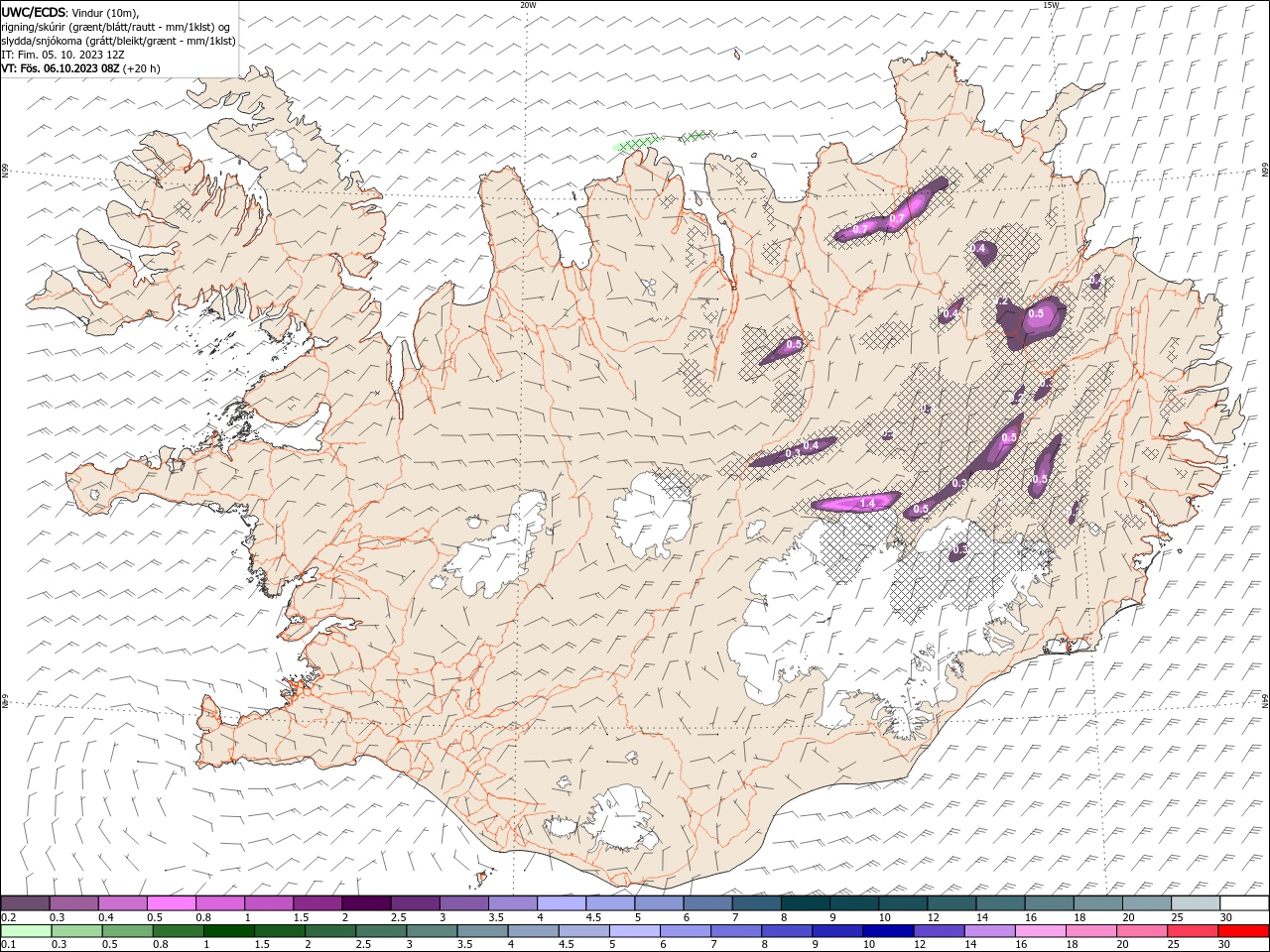
Task: Click the lavender 4 swatch, top legend row
Action: 561,903
